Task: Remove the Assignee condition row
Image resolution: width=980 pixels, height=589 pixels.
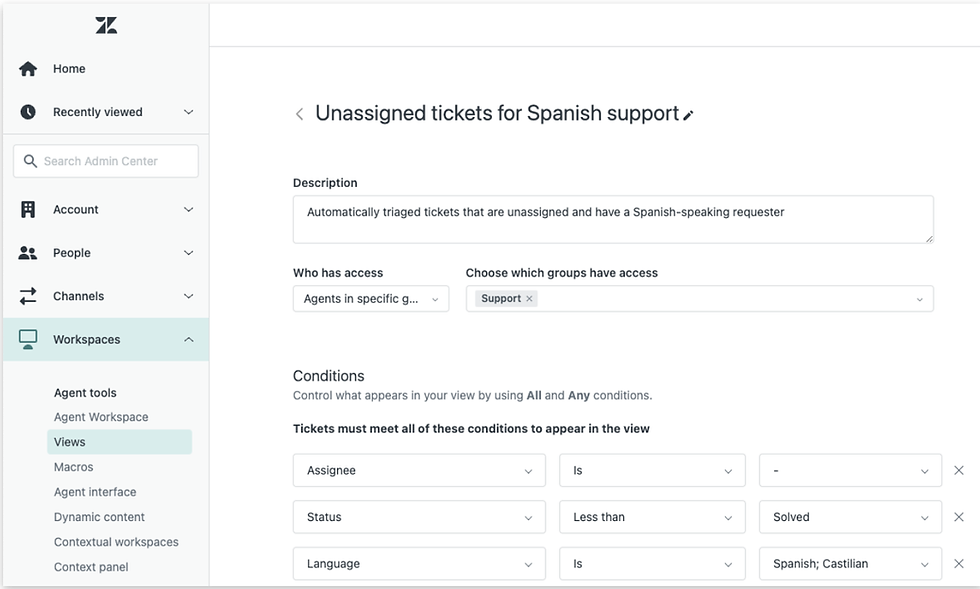Action: point(959,470)
